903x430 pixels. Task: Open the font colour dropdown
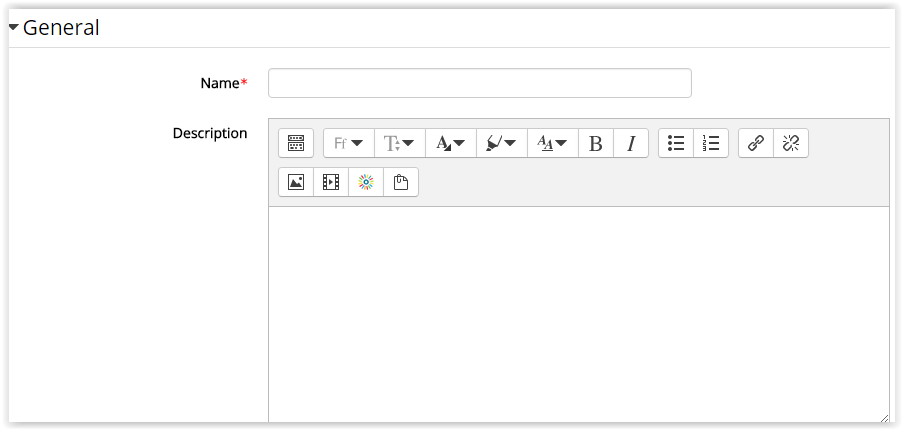(x=450, y=143)
